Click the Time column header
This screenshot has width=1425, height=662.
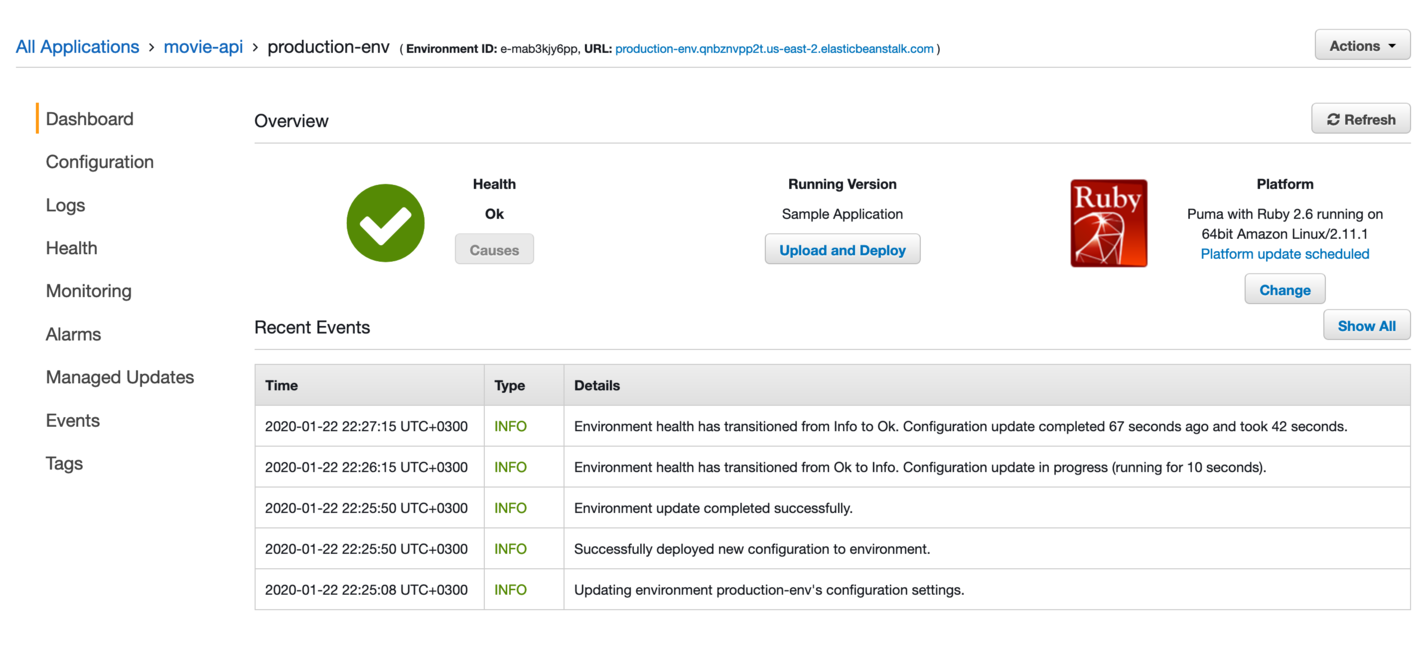(x=281, y=385)
